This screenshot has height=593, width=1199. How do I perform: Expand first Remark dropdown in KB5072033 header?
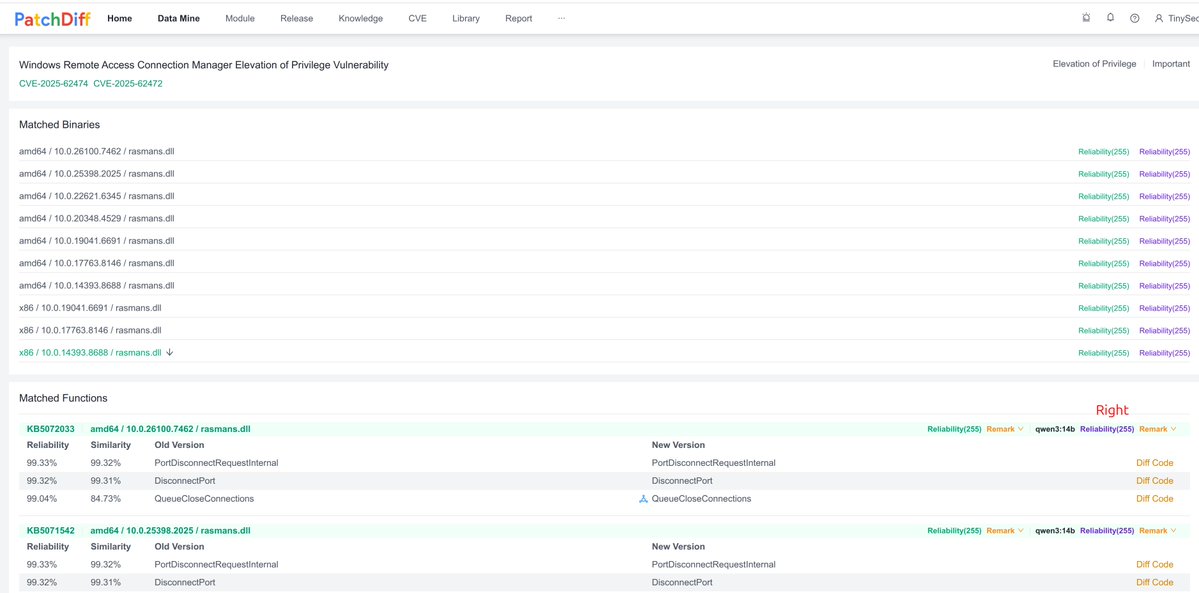tap(1005, 429)
